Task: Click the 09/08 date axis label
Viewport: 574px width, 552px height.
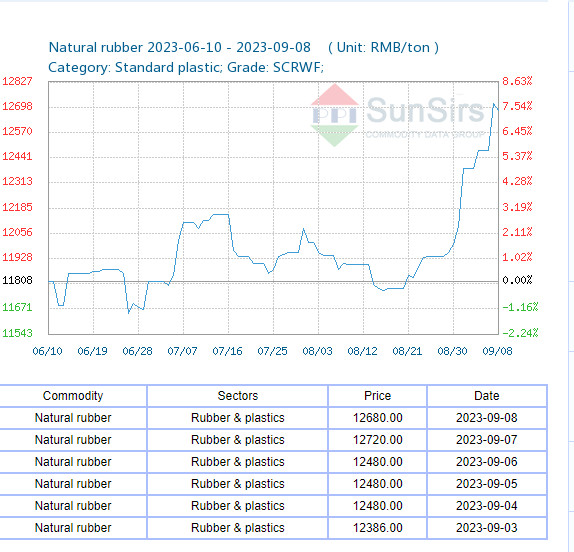Action: click(497, 351)
